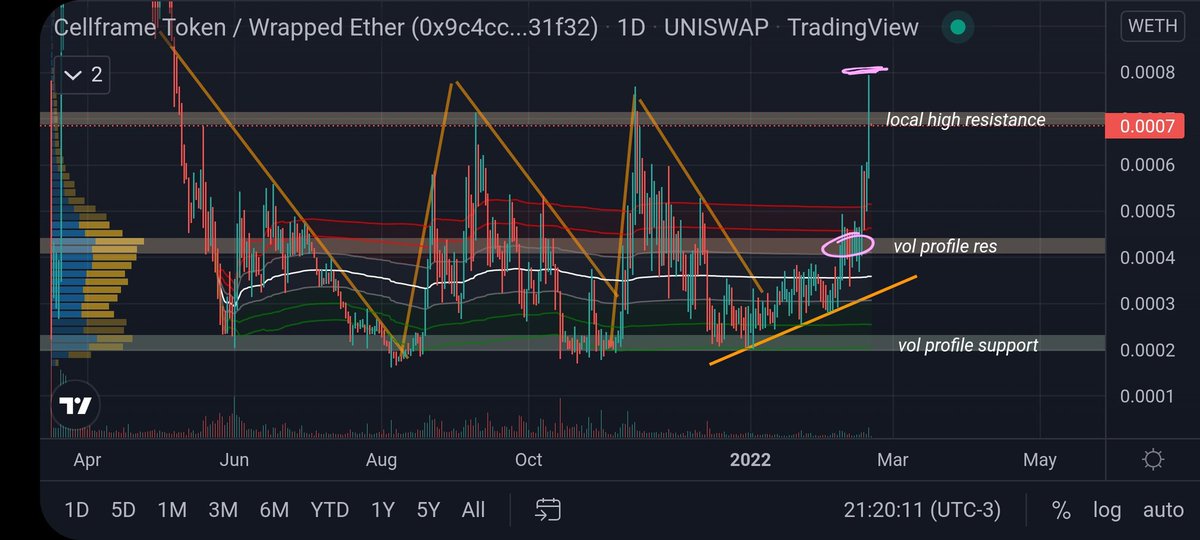Expand the indicators legend showing 2

84,75
